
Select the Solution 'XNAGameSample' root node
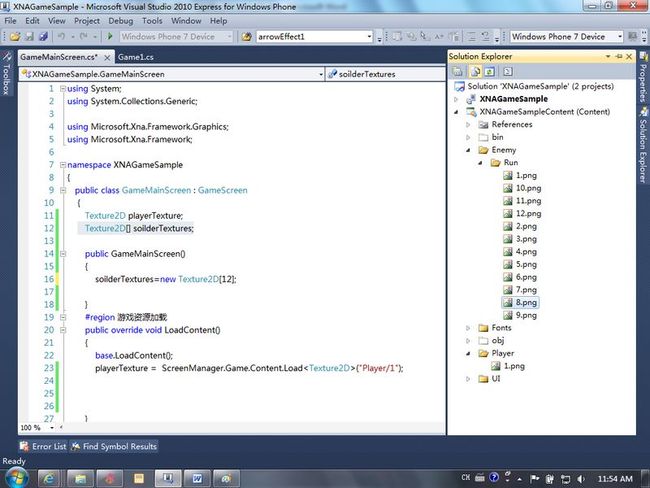pyautogui.click(x=534, y=86)
